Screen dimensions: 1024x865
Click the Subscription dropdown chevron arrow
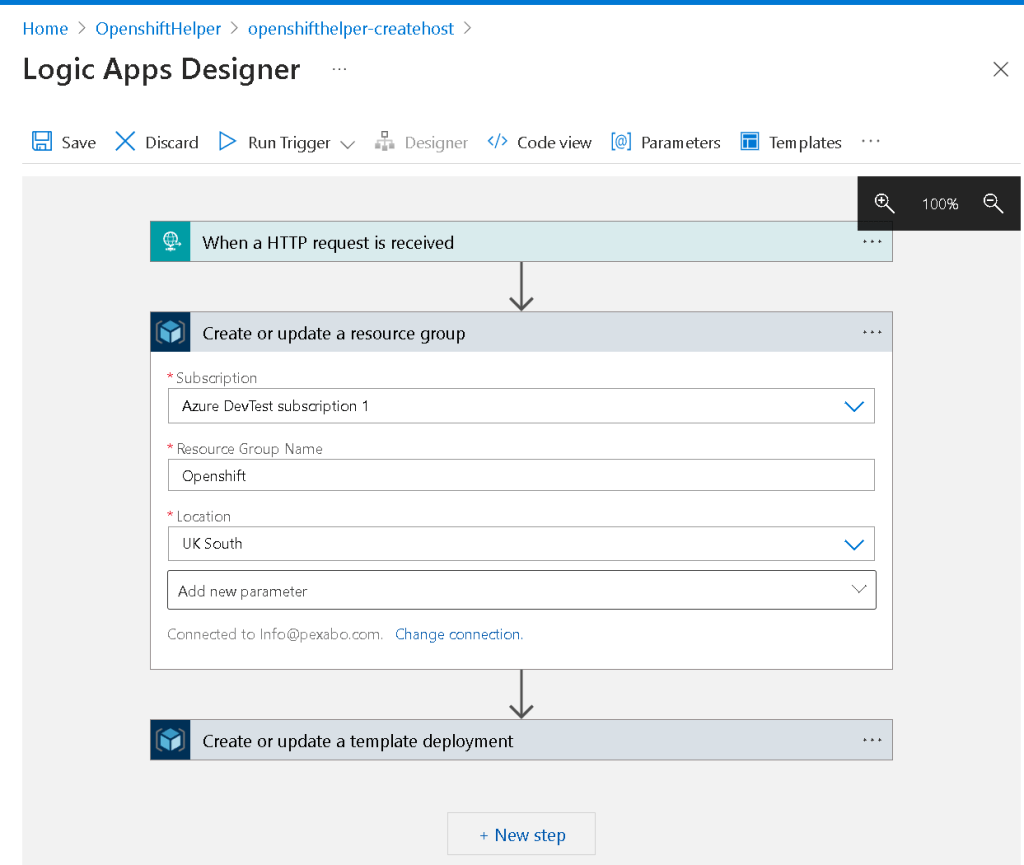coord(854,406)
